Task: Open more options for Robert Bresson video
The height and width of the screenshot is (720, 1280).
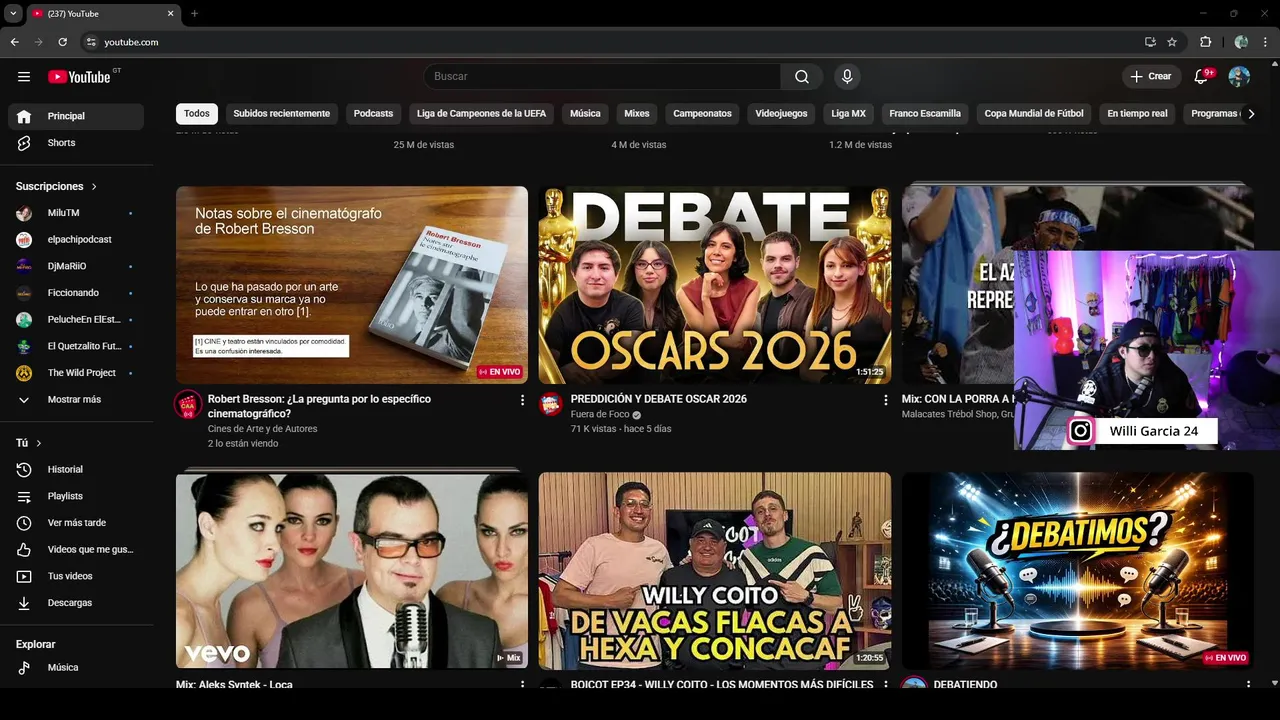Action: coord(522,400)
